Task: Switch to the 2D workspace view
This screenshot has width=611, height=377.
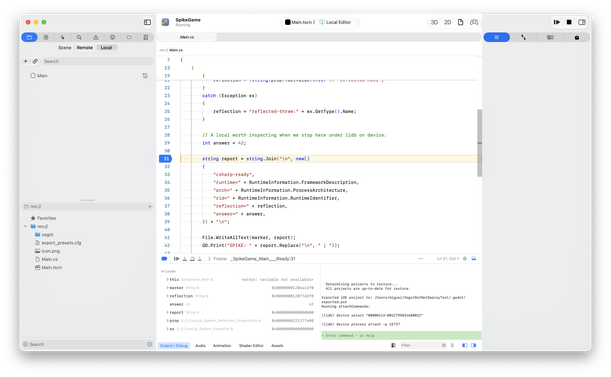Action: click(447, 22)
